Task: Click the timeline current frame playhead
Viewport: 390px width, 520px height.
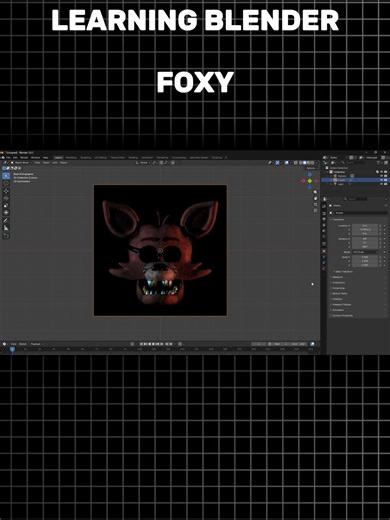Action: 12,349
